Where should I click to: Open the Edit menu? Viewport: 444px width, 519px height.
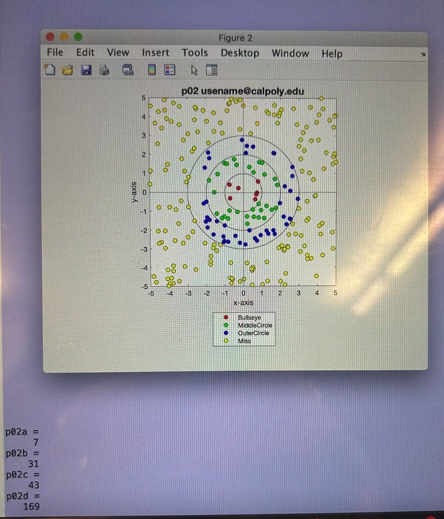pyautogui.click(x=85, y=52)
